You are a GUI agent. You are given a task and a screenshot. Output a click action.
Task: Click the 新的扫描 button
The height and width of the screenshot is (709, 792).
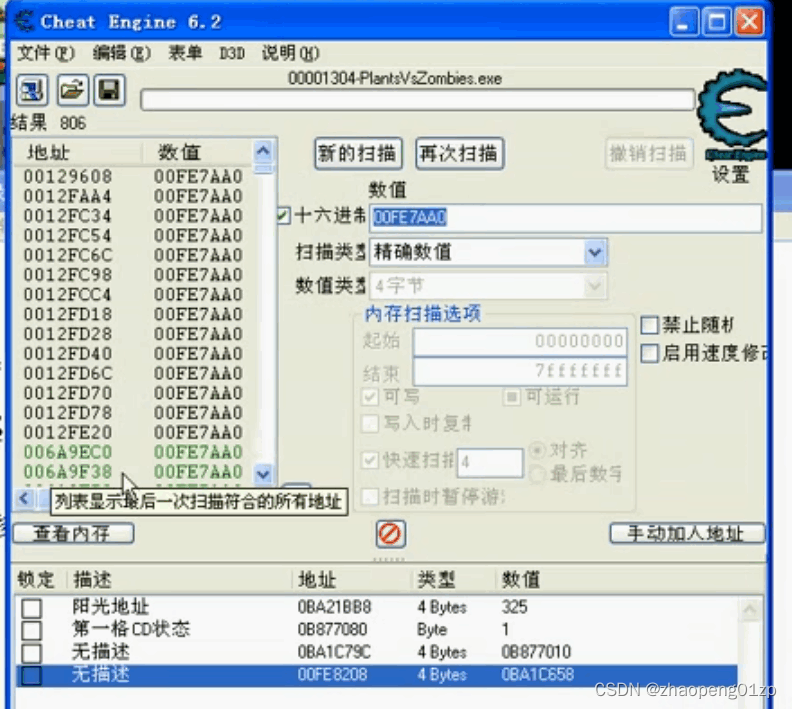coord(358,154)
